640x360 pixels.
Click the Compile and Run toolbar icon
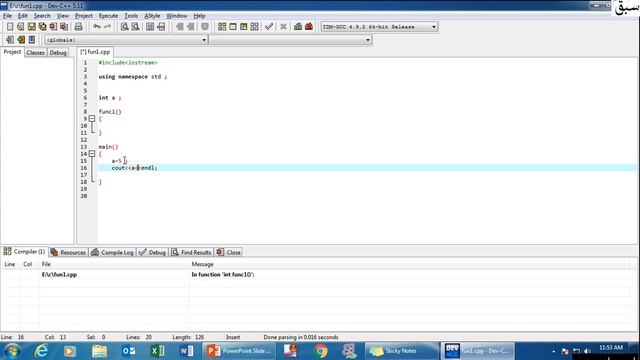(x=244, y=27)
